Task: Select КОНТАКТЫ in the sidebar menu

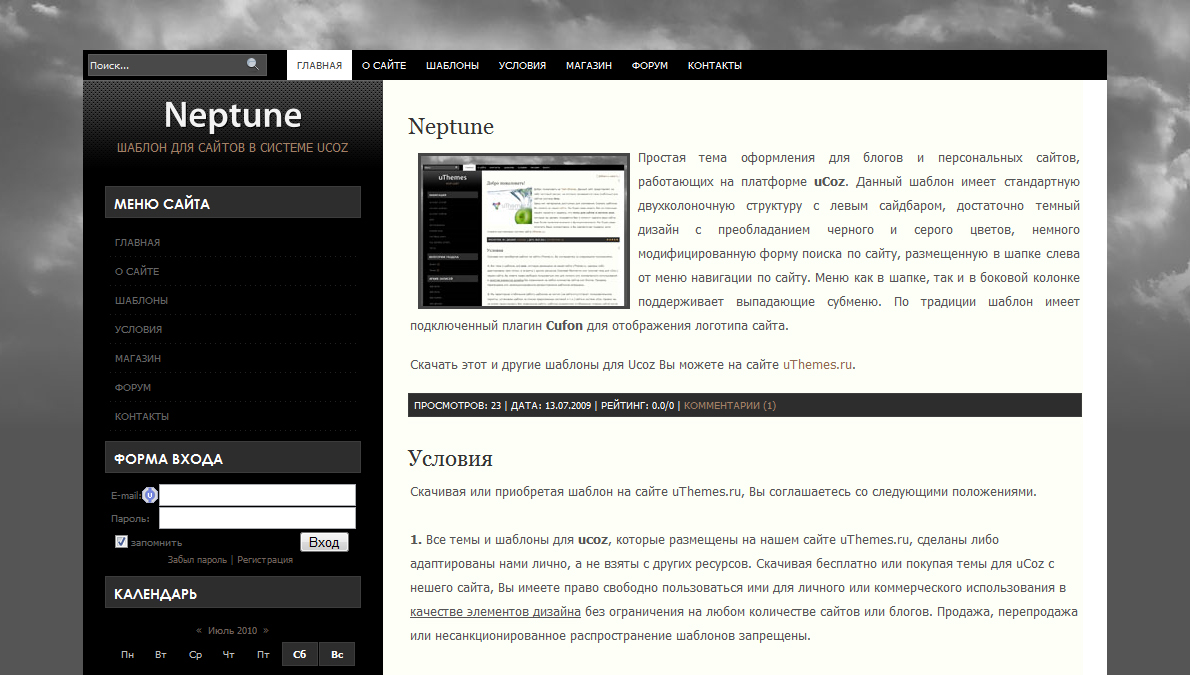Action: [x=142, y=416]
